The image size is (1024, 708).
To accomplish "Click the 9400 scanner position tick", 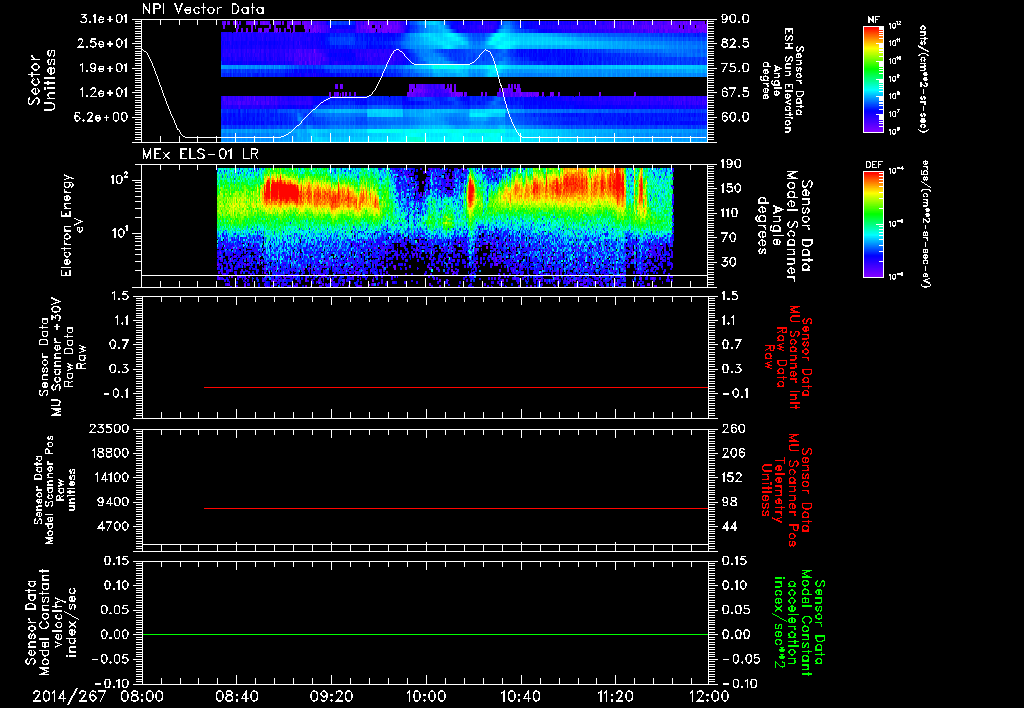I will click(112, 502).
